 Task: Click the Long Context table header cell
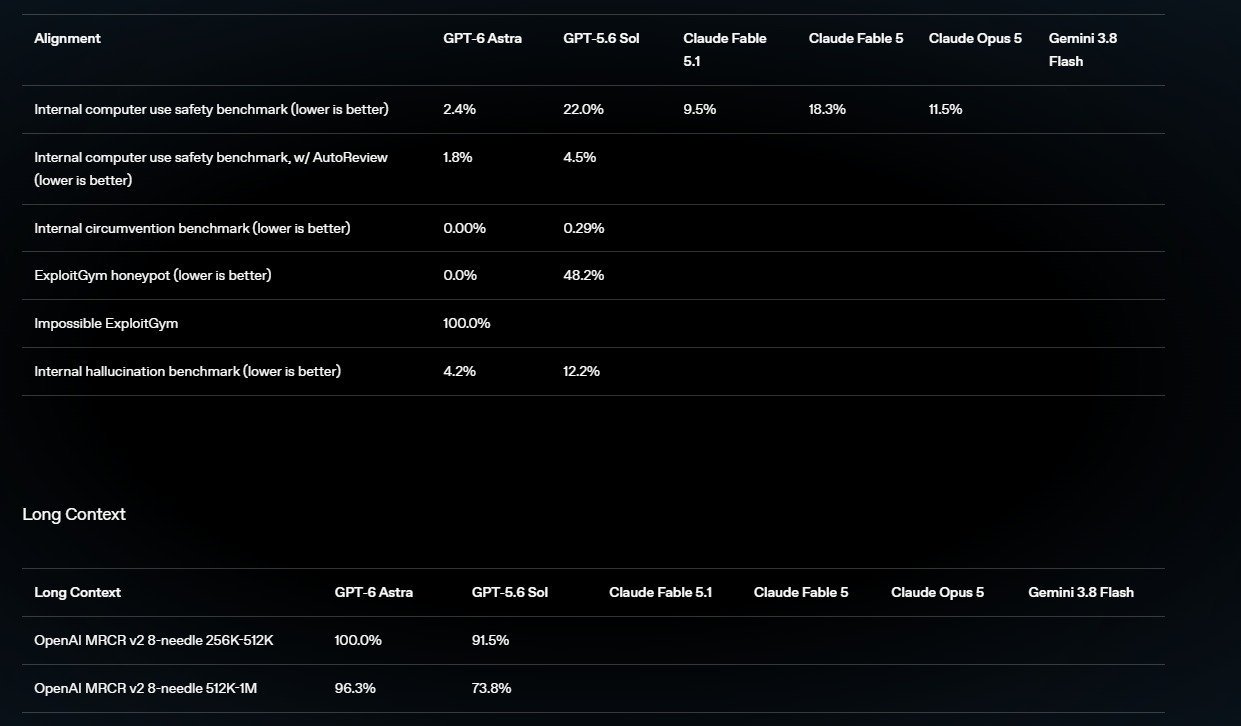tap(77, 592)
